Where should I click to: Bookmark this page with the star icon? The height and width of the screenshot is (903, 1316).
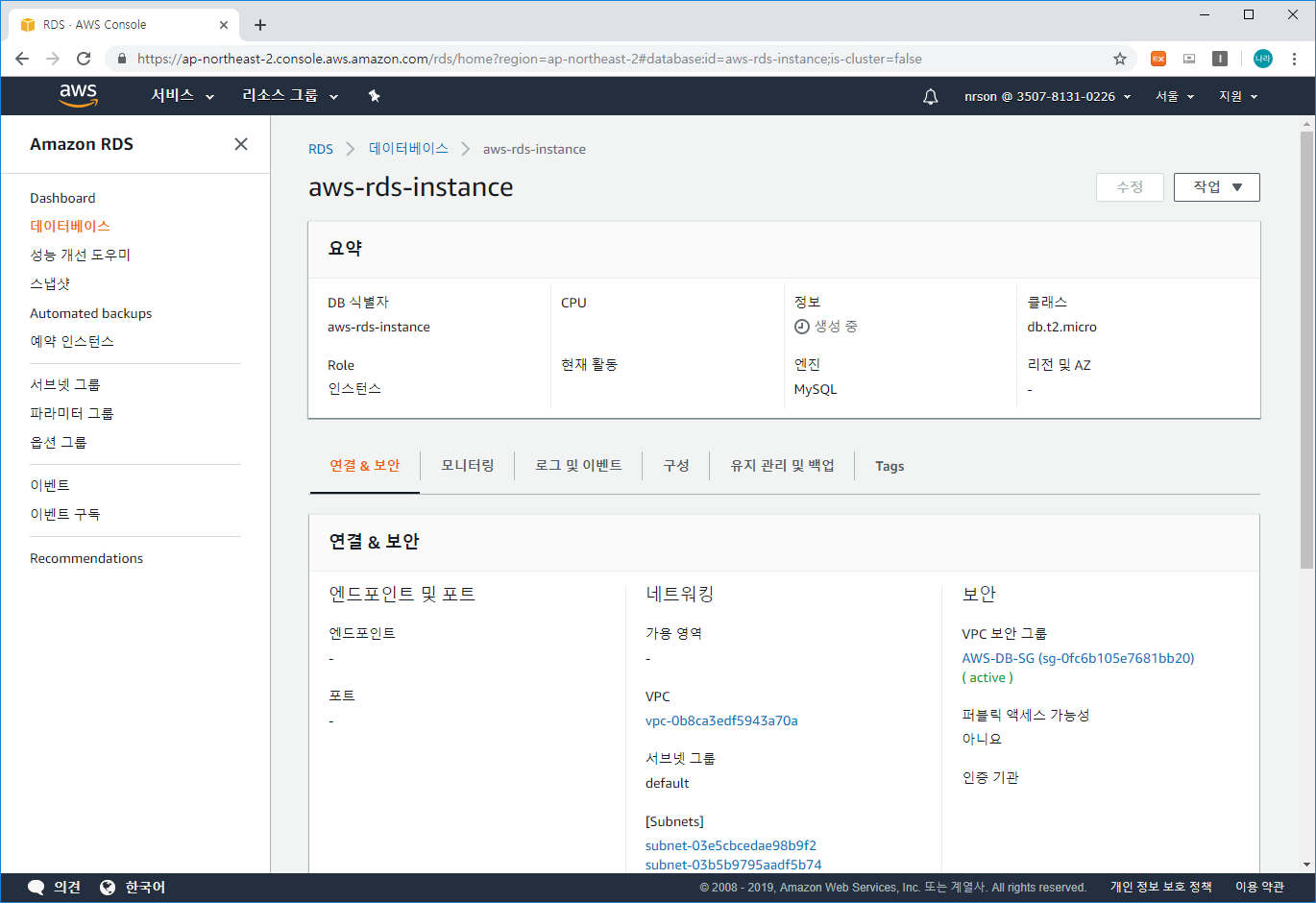(1119, 59)
